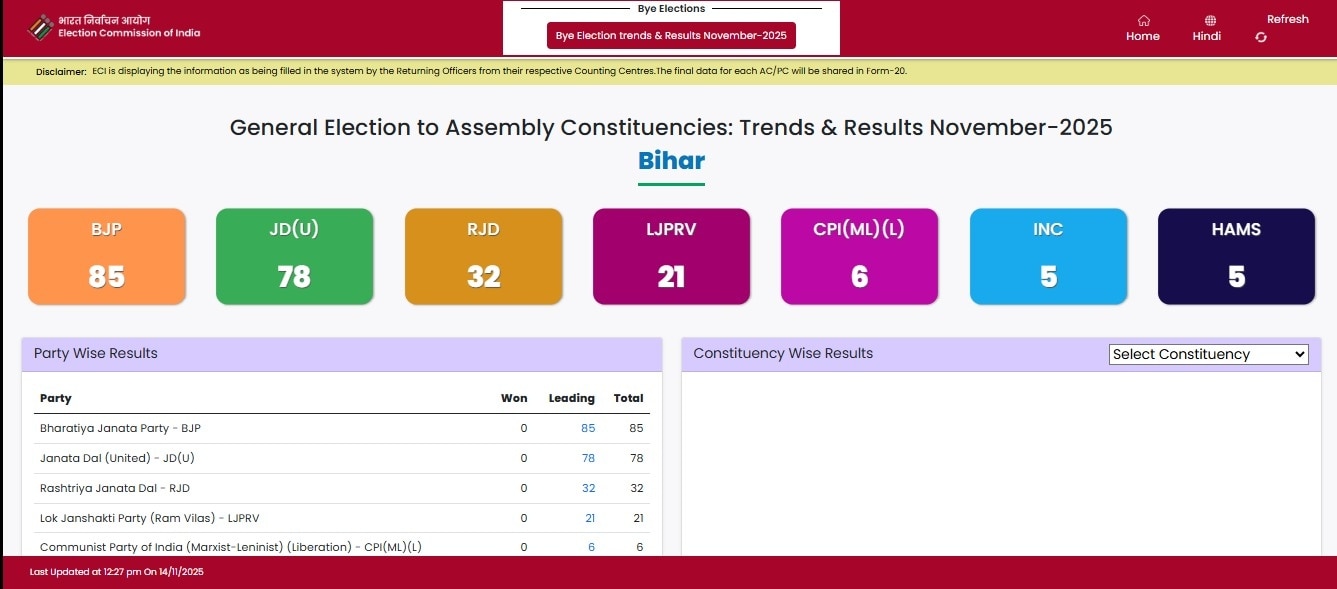This screenshot has width=1337, height=589.
Task: Open RJD leading count 32 link
Action: [x=588, y=488]
